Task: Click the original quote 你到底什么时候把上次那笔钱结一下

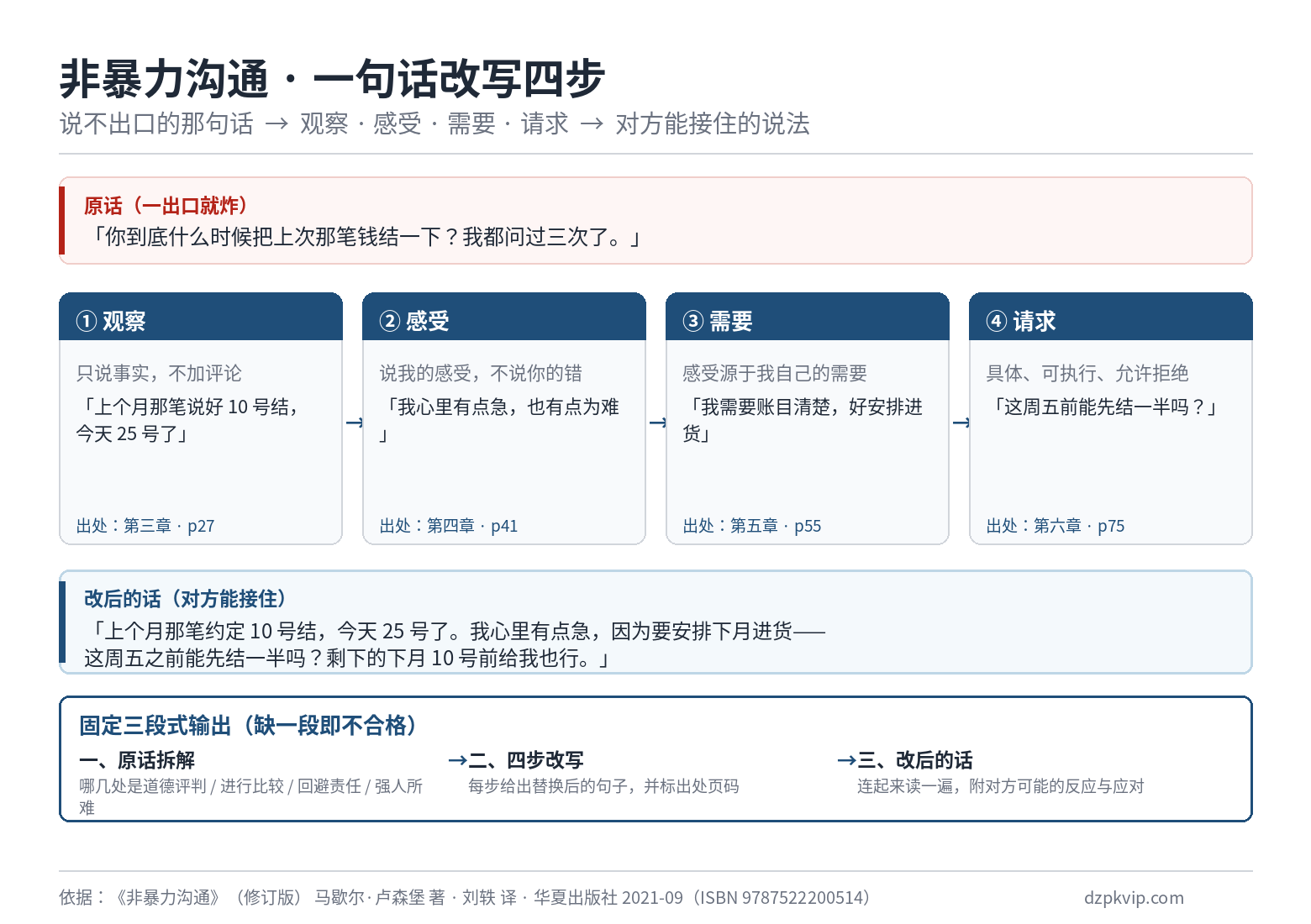Action: tap(366, 237)
